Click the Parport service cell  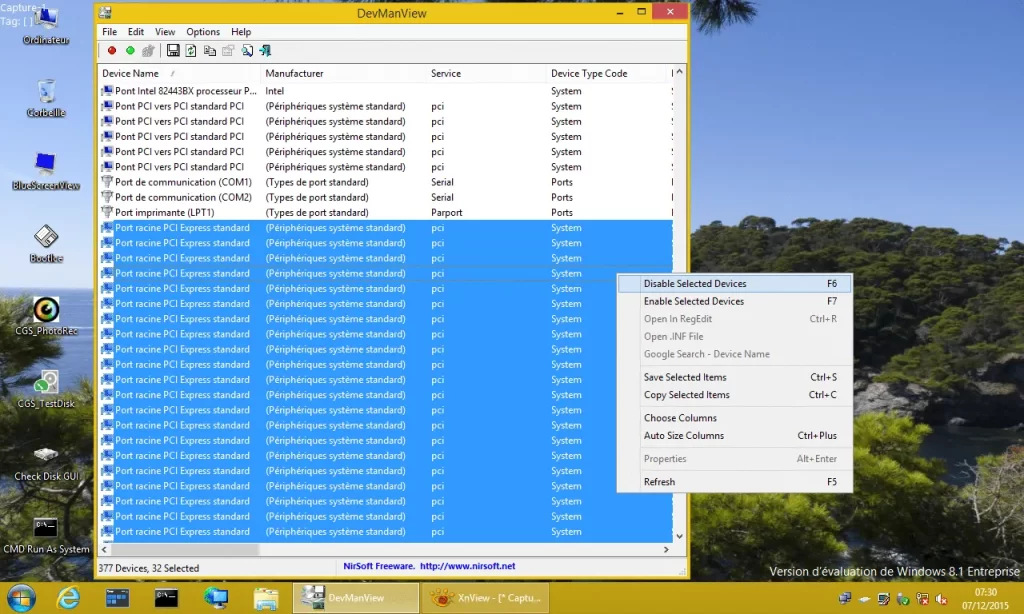tap(447, 212)
